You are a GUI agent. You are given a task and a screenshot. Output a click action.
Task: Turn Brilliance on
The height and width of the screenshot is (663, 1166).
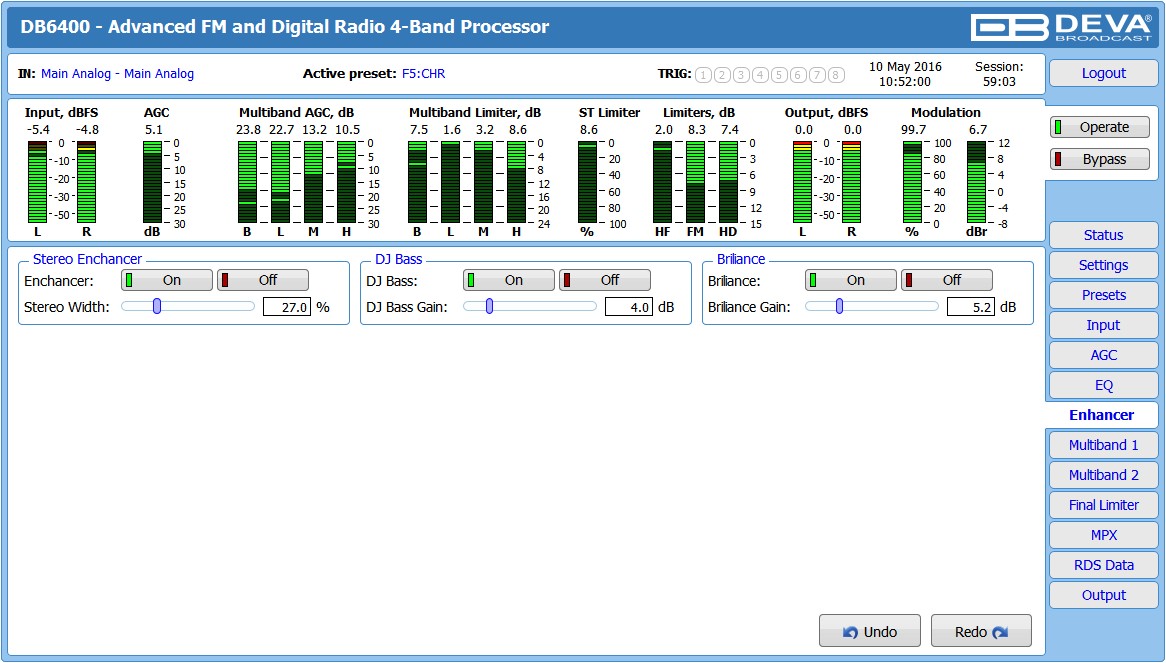(851, 280)
